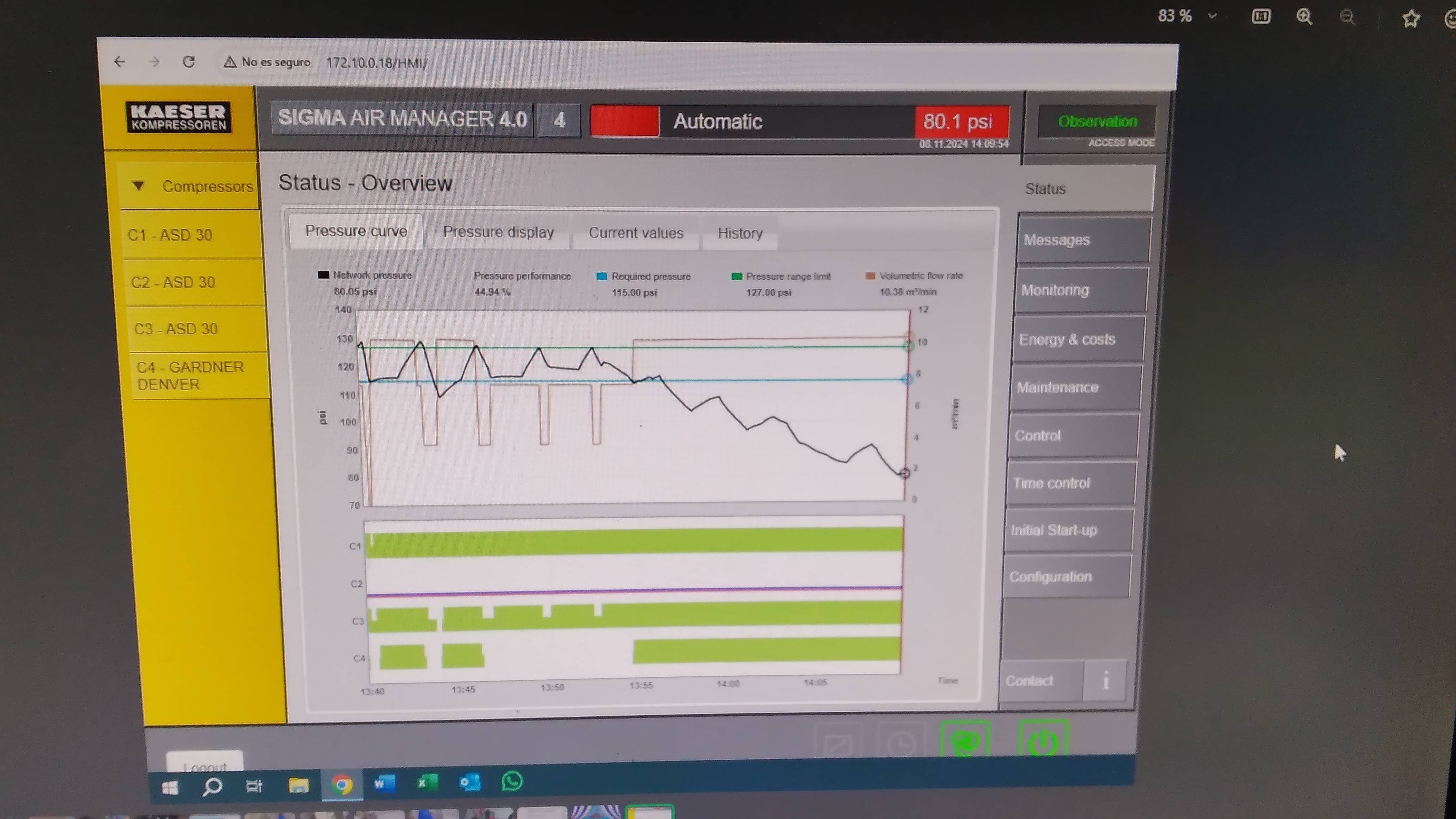Screen dimensions: 1456x819
Task: Click the red status indicator box
Action: pyautogui.click(x=625, y=121)
